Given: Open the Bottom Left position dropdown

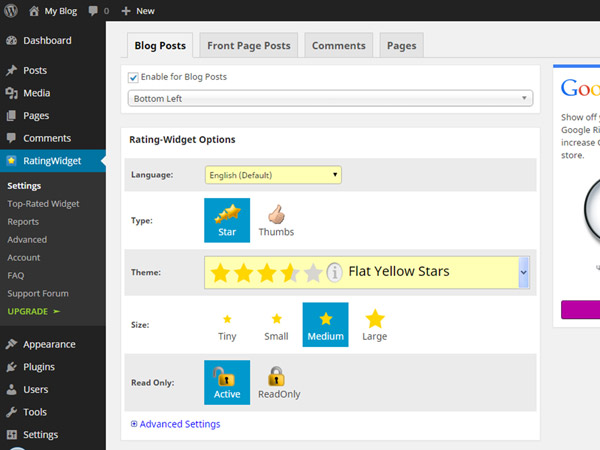Looking at the screenshot, I should click(330, 98).
